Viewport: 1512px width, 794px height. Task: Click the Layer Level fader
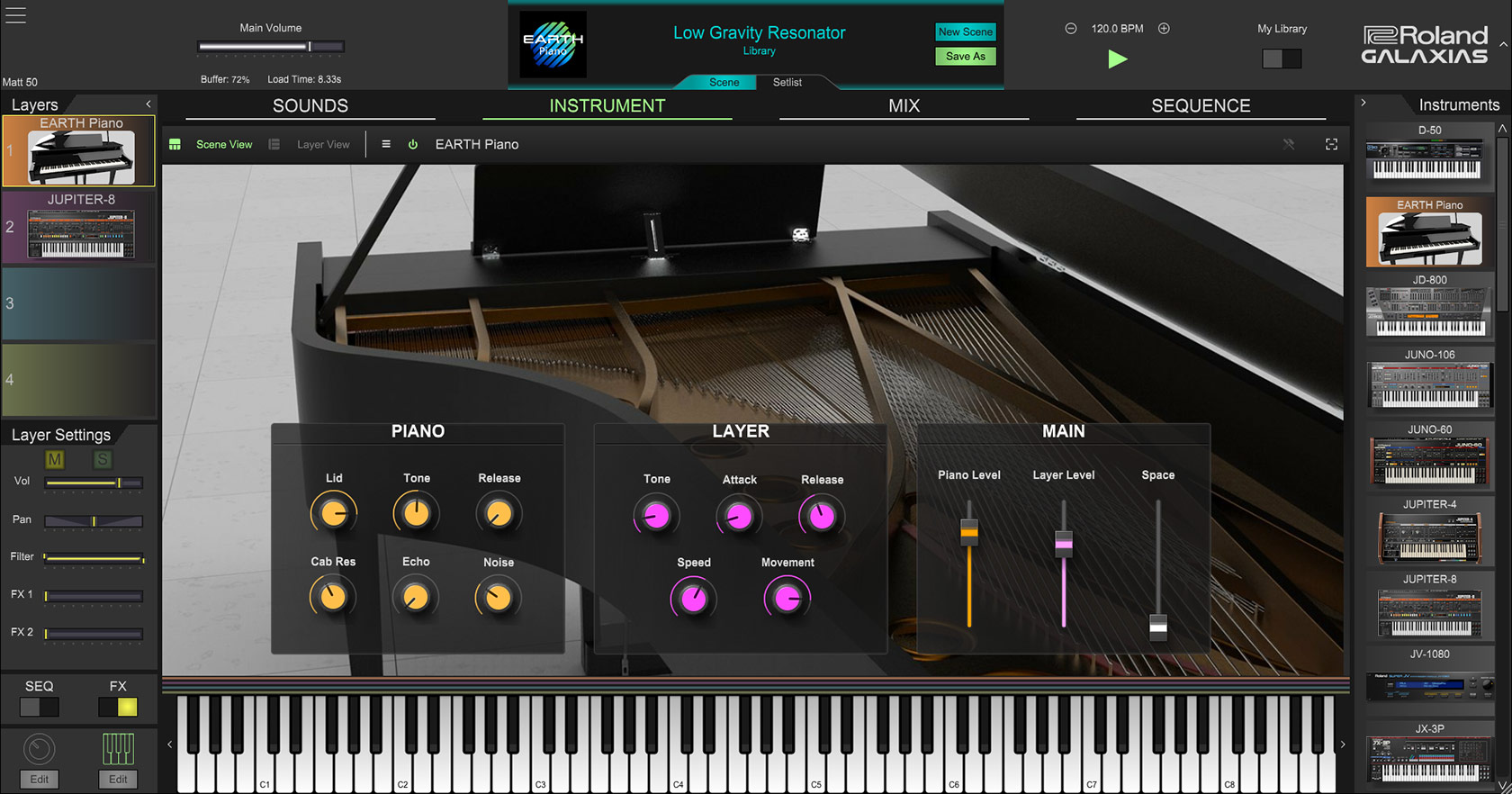click(1064, 544)
